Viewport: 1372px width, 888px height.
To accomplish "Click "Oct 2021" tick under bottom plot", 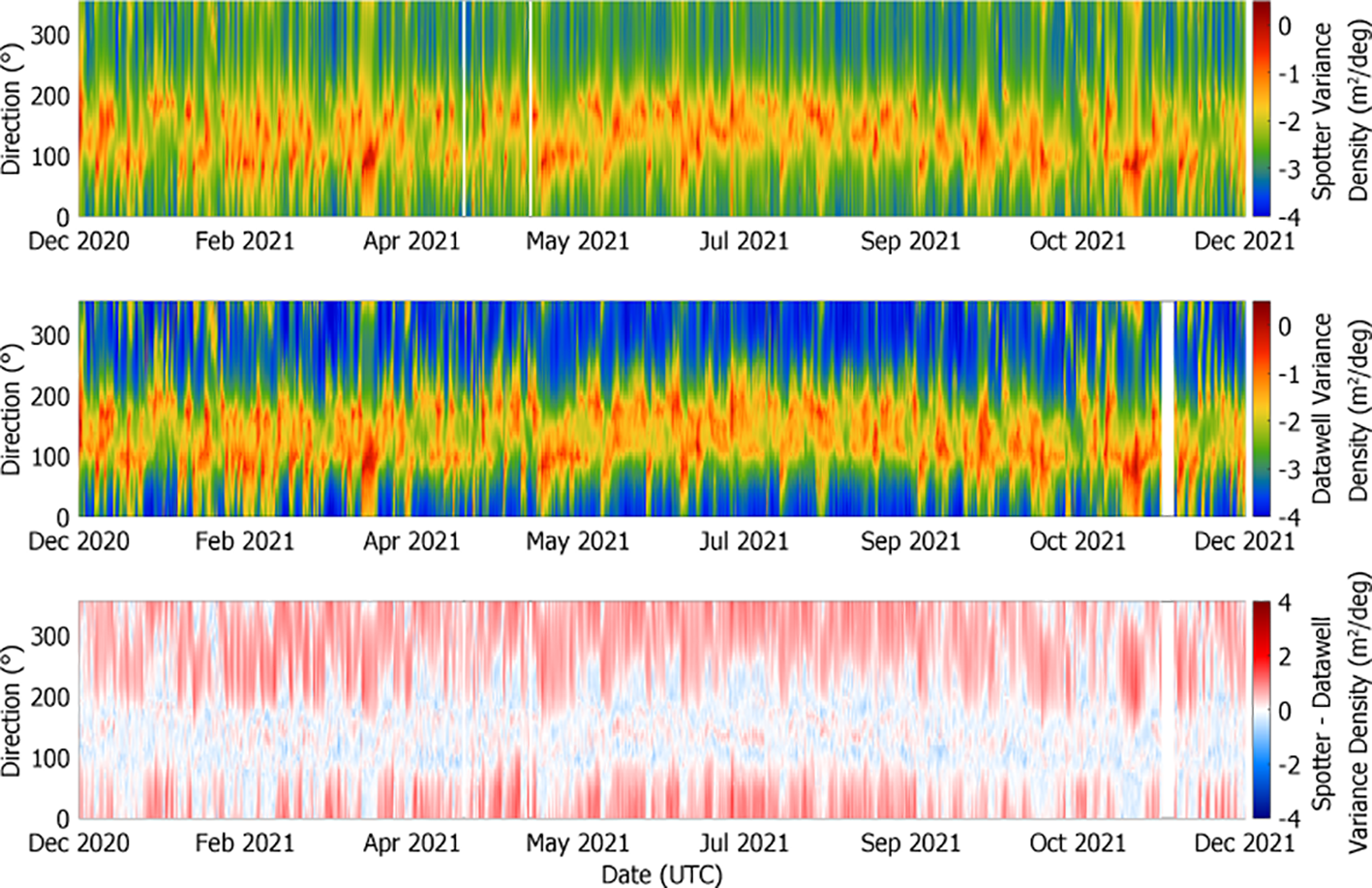I will (1077, 842).
